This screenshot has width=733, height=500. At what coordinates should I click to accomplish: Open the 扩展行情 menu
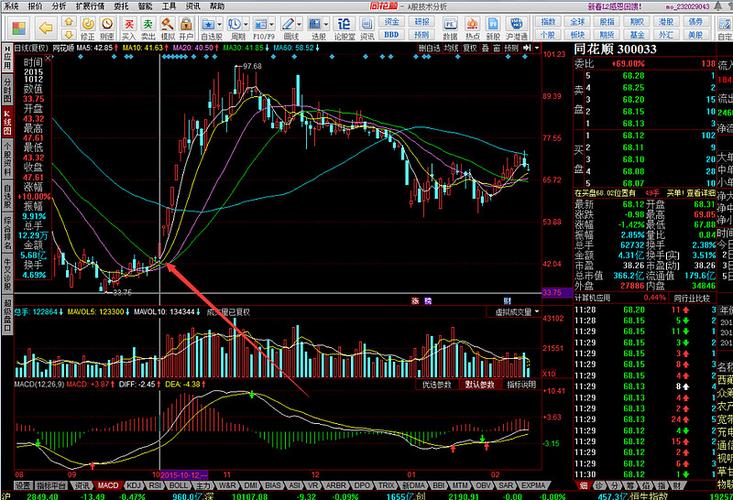pos(90,6)
